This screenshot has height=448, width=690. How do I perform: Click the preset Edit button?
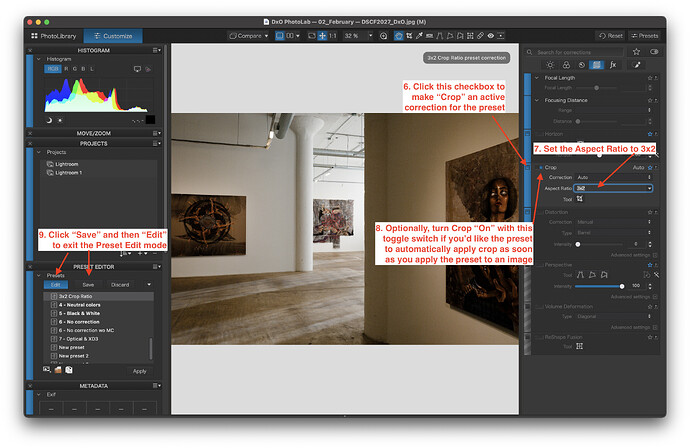(x=55, y=285)
